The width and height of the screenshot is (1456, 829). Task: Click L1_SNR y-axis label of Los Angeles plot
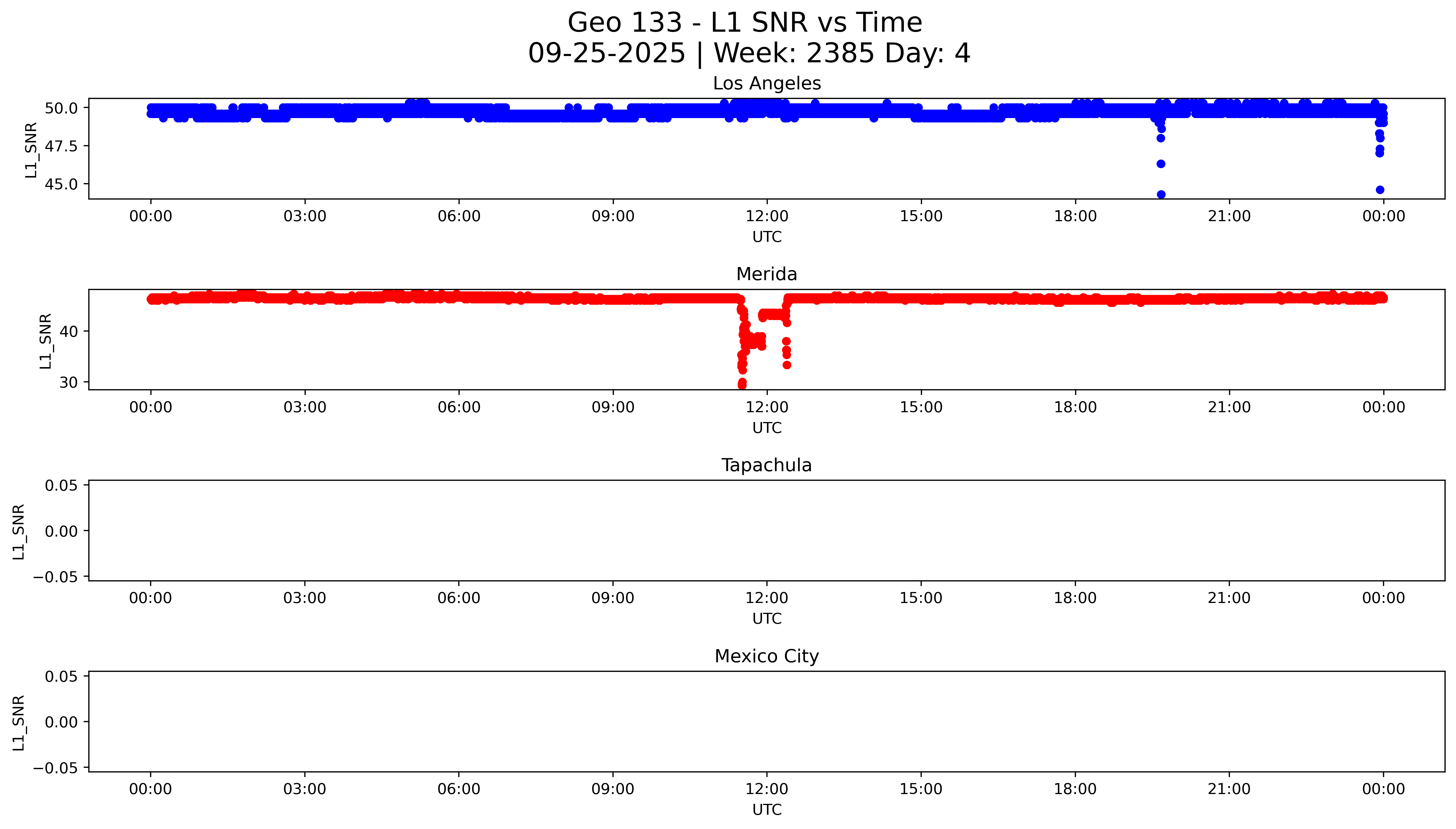click(x=31, y=150)
